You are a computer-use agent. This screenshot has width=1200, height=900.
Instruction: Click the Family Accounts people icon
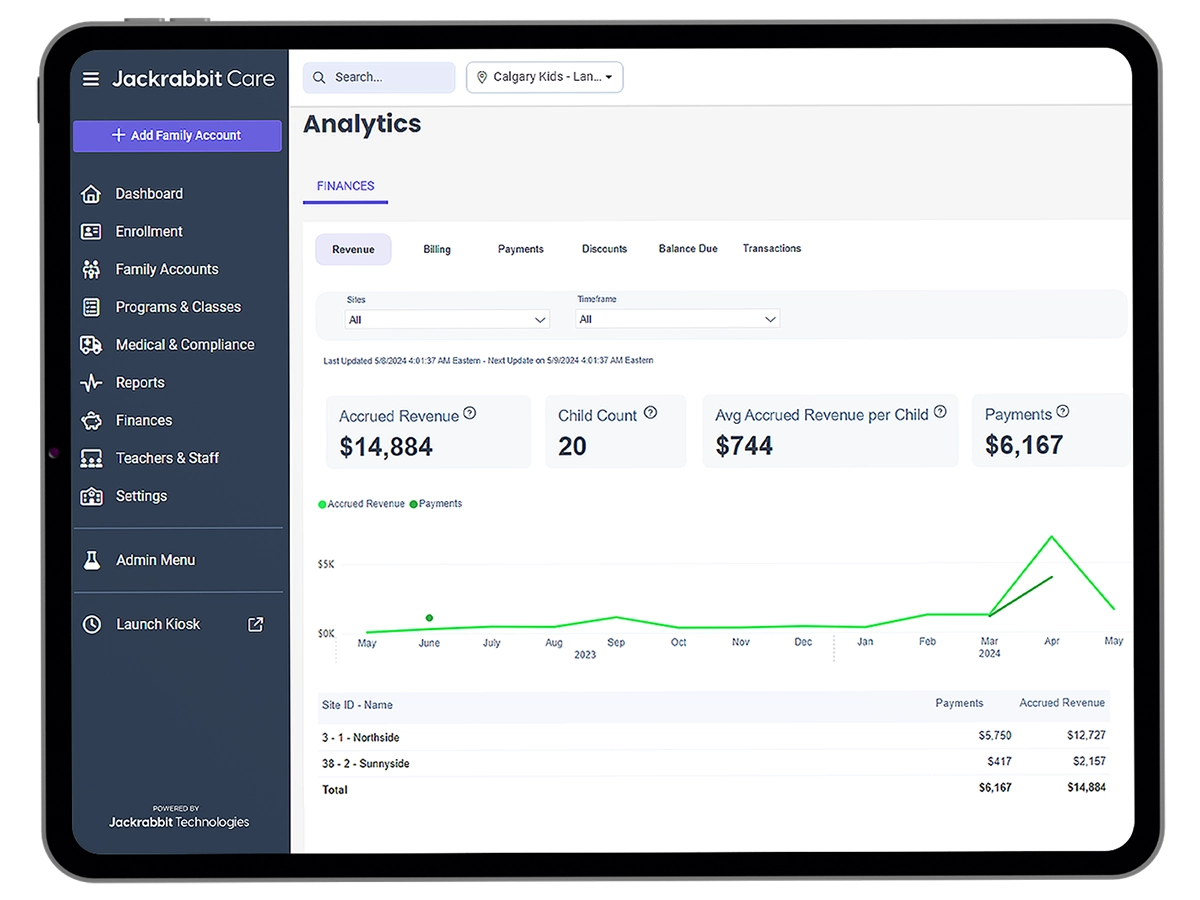pyautogui.click(x=91, y=269)
